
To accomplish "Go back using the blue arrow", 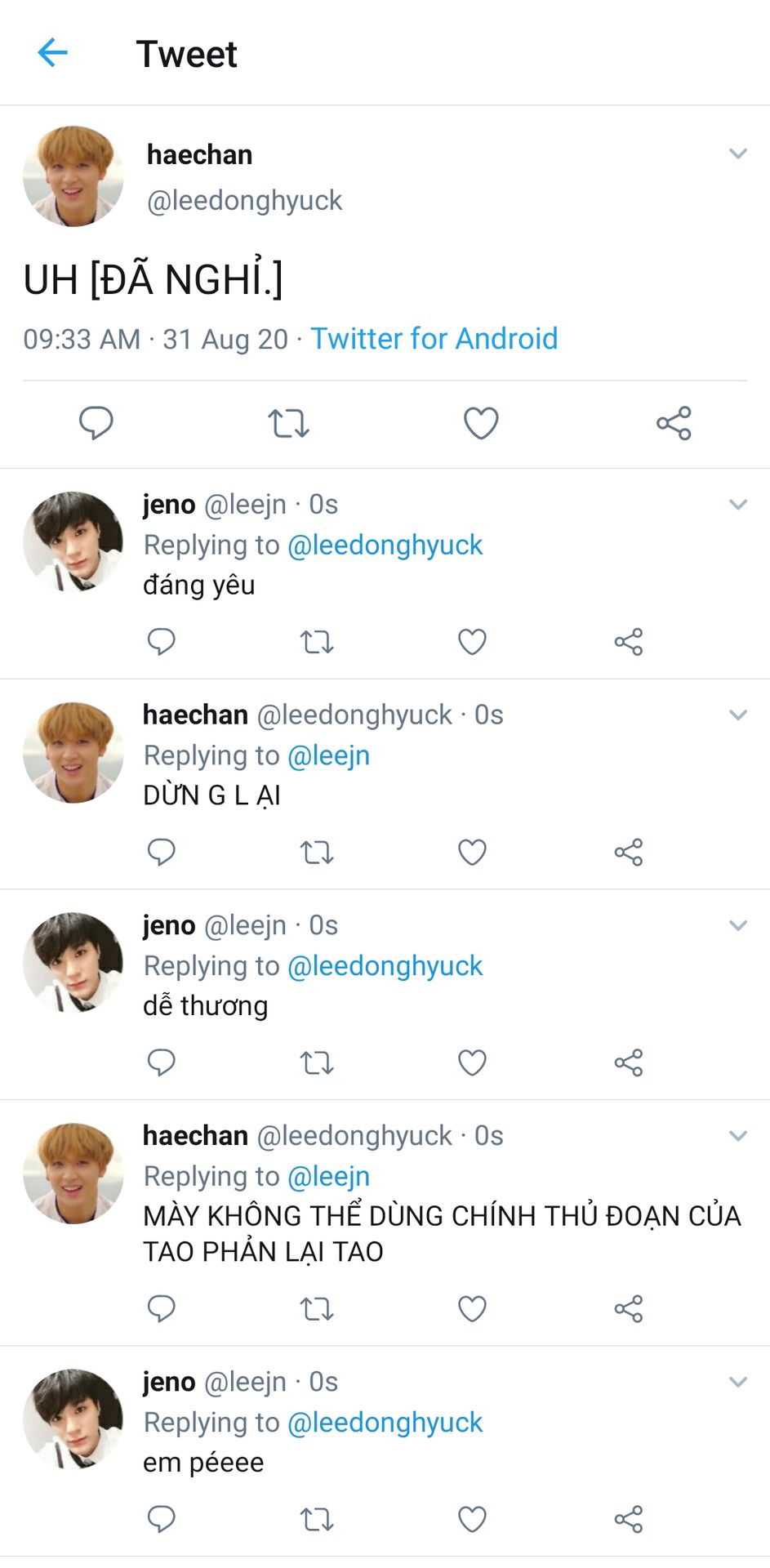I will point(52,53).
